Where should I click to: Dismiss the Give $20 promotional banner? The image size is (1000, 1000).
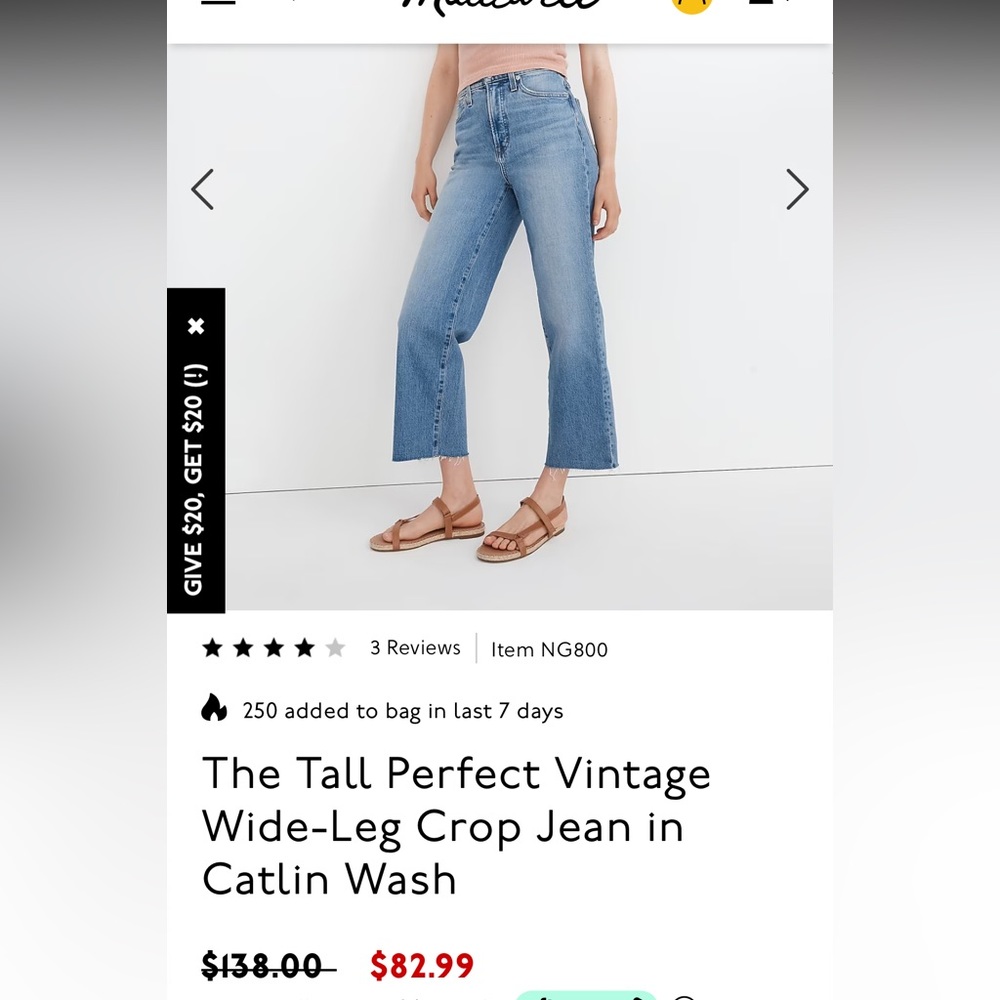tap(196, 326)
